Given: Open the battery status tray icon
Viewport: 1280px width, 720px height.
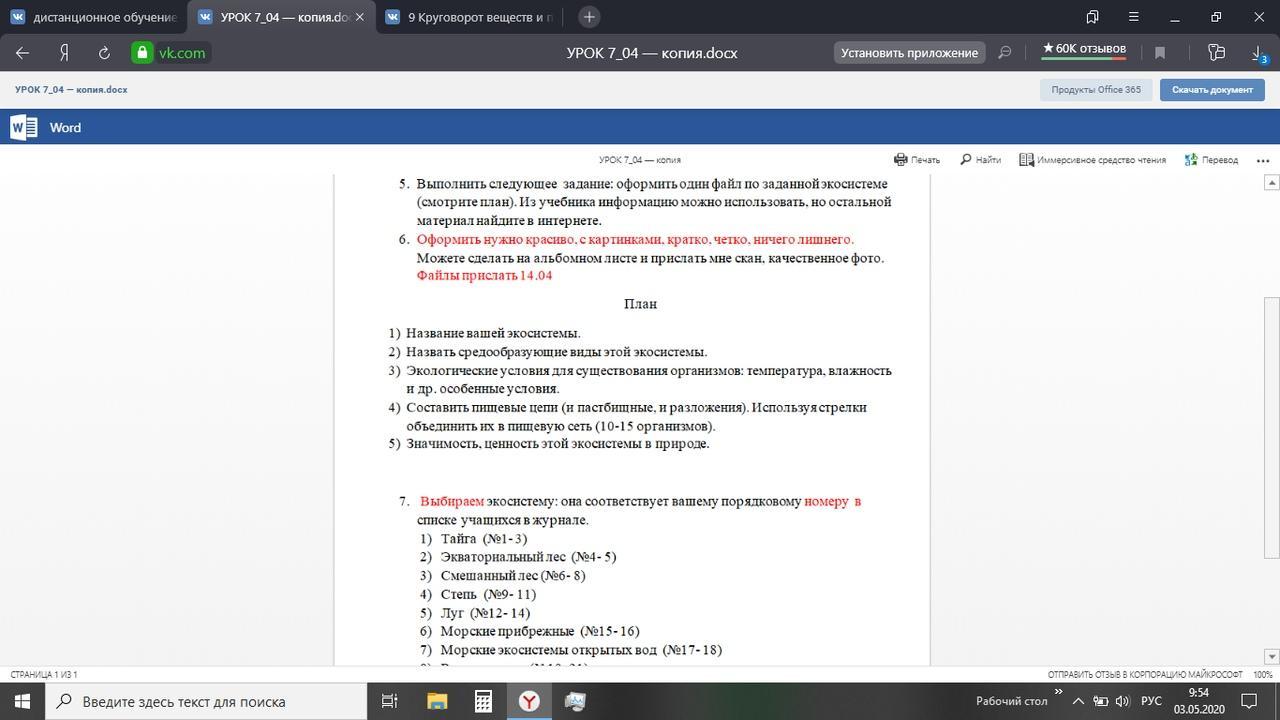Looking at the screenshot, I should click(x=1101, y=701).
